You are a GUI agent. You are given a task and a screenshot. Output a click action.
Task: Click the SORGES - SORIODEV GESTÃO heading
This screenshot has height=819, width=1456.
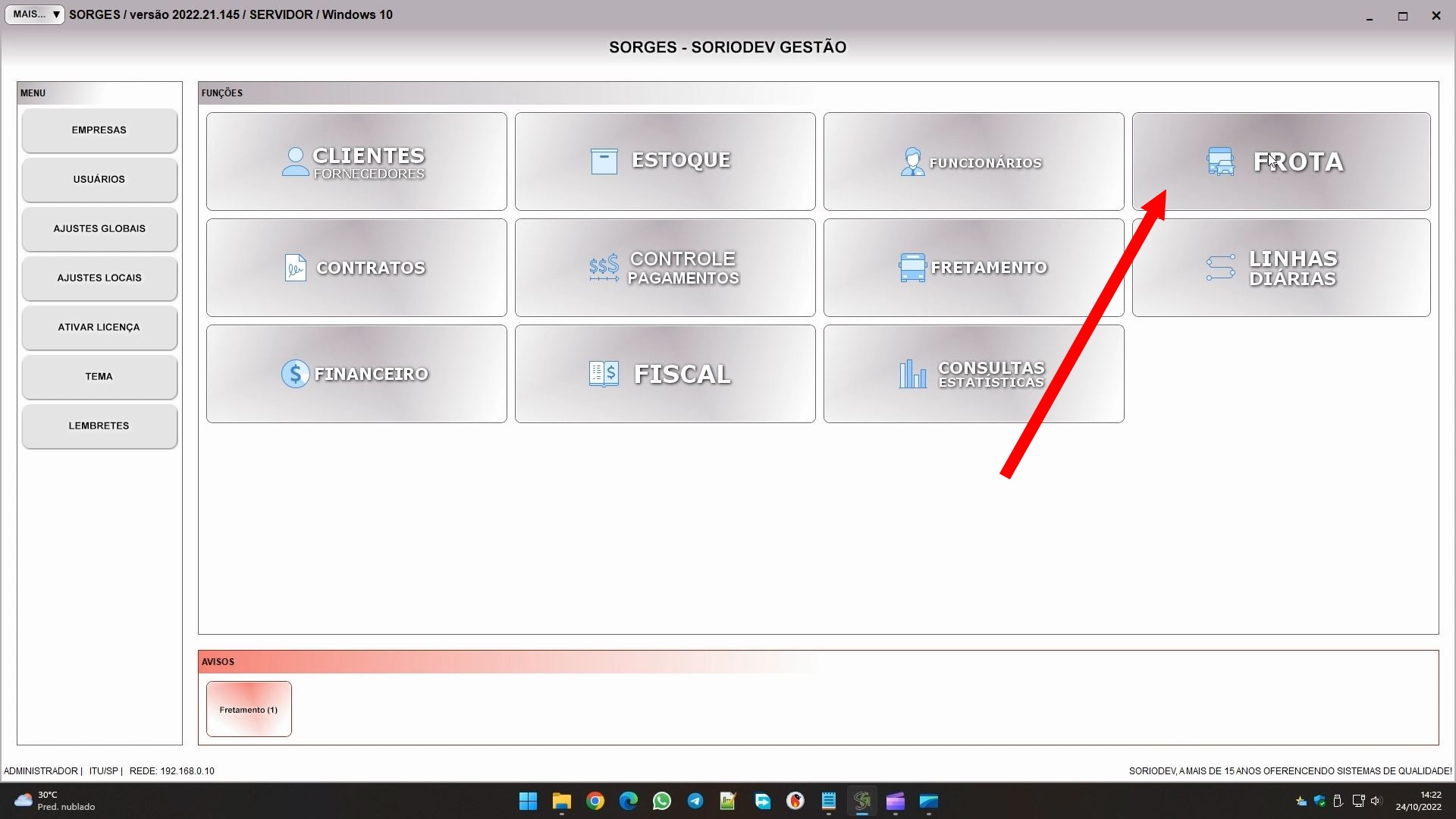click(x=728, y=47)
